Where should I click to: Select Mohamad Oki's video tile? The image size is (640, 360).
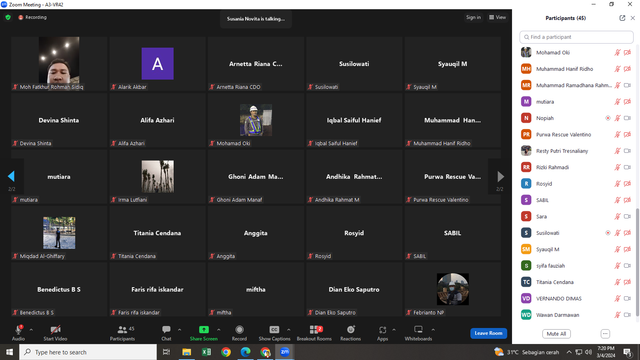(x=256, y=120)
